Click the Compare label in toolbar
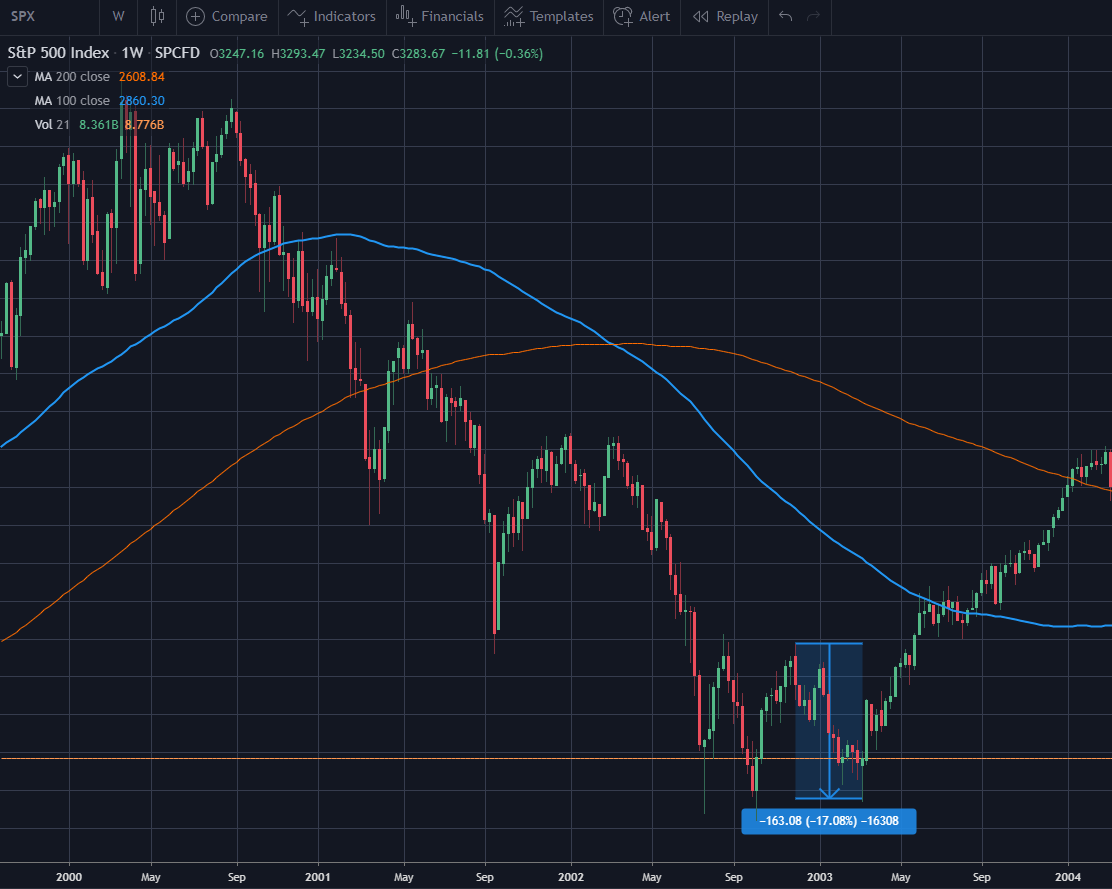Image resolution: width=1112 pixels, height=889 pixels. coord(240,16)
